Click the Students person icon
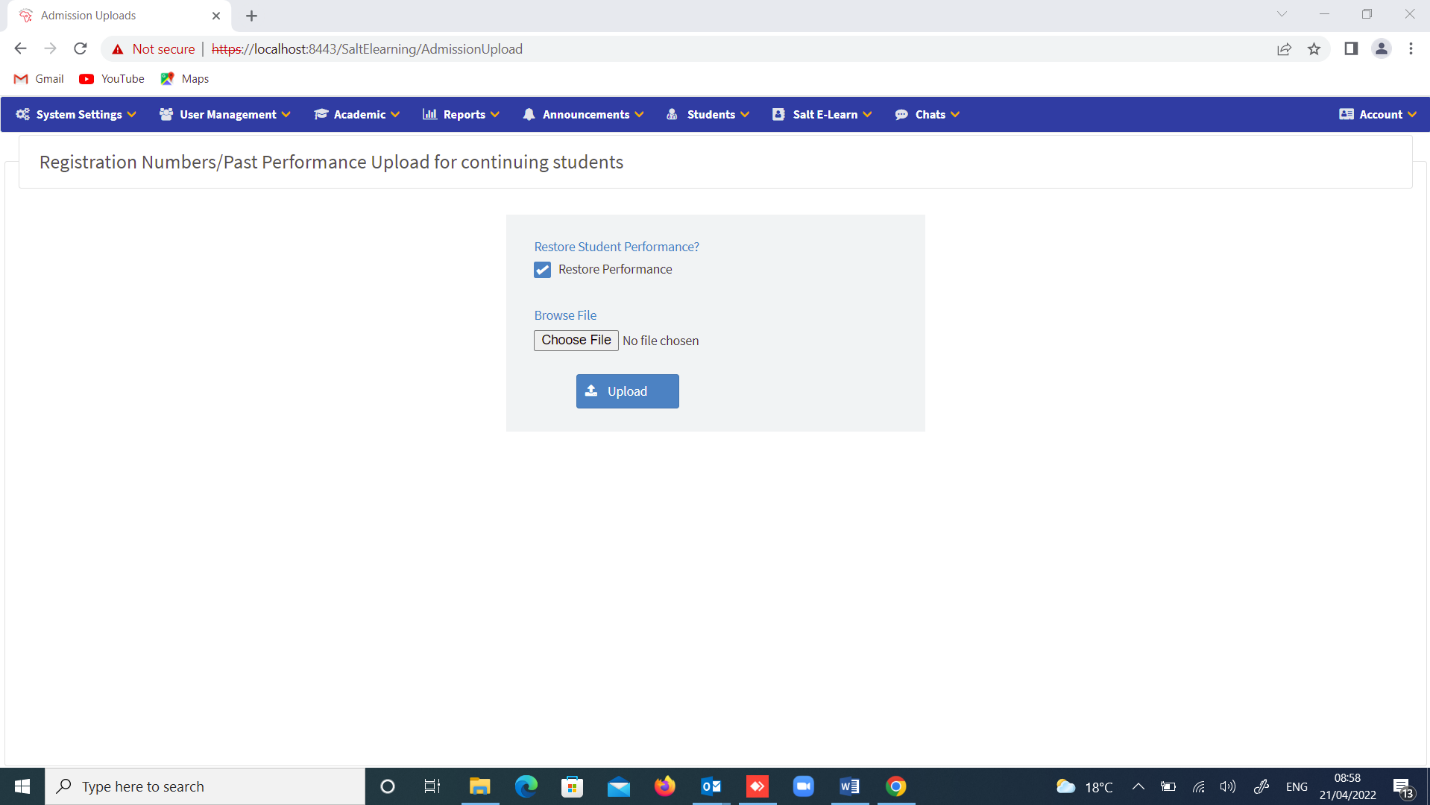1430x805 pixels. (x=671, y=114)
